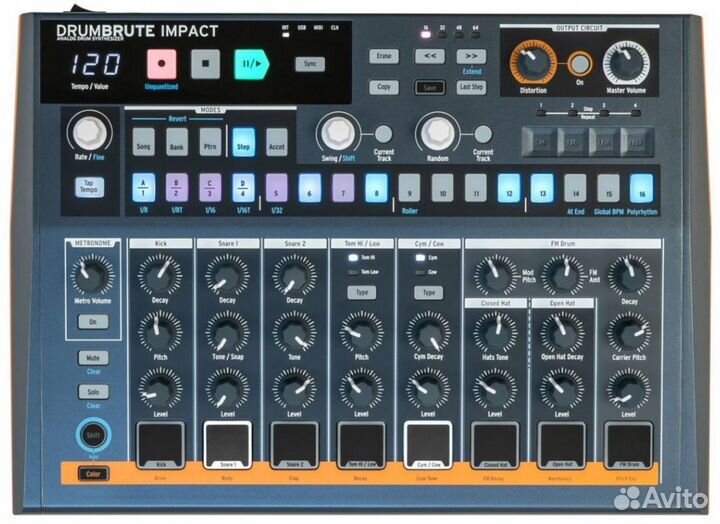Image resolution: width=720 pixels, height=524 pixels.
Task: Select Song mode
Action: click(x=144, y=142)
